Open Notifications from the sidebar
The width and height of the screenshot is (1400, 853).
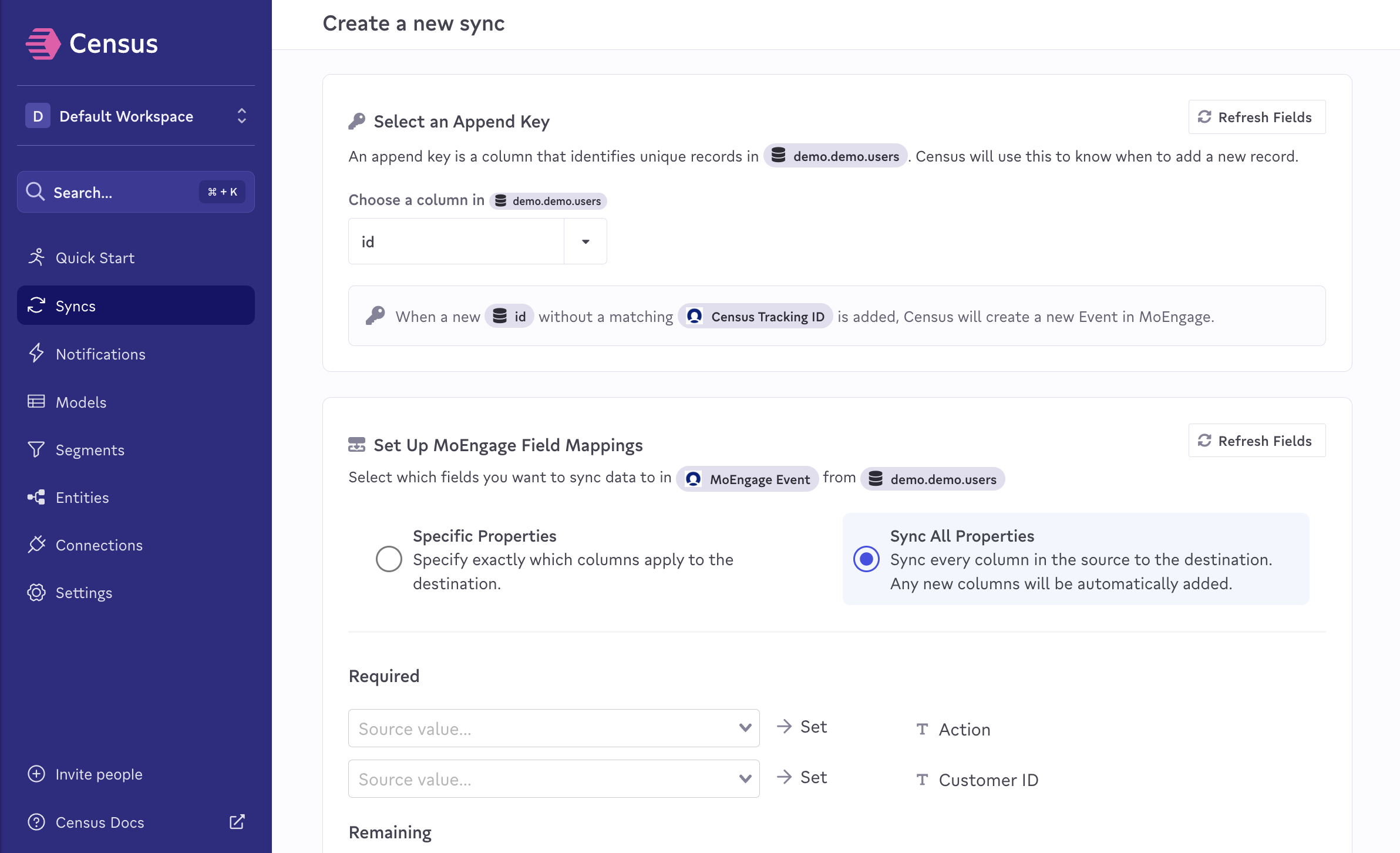click(100, 354)
